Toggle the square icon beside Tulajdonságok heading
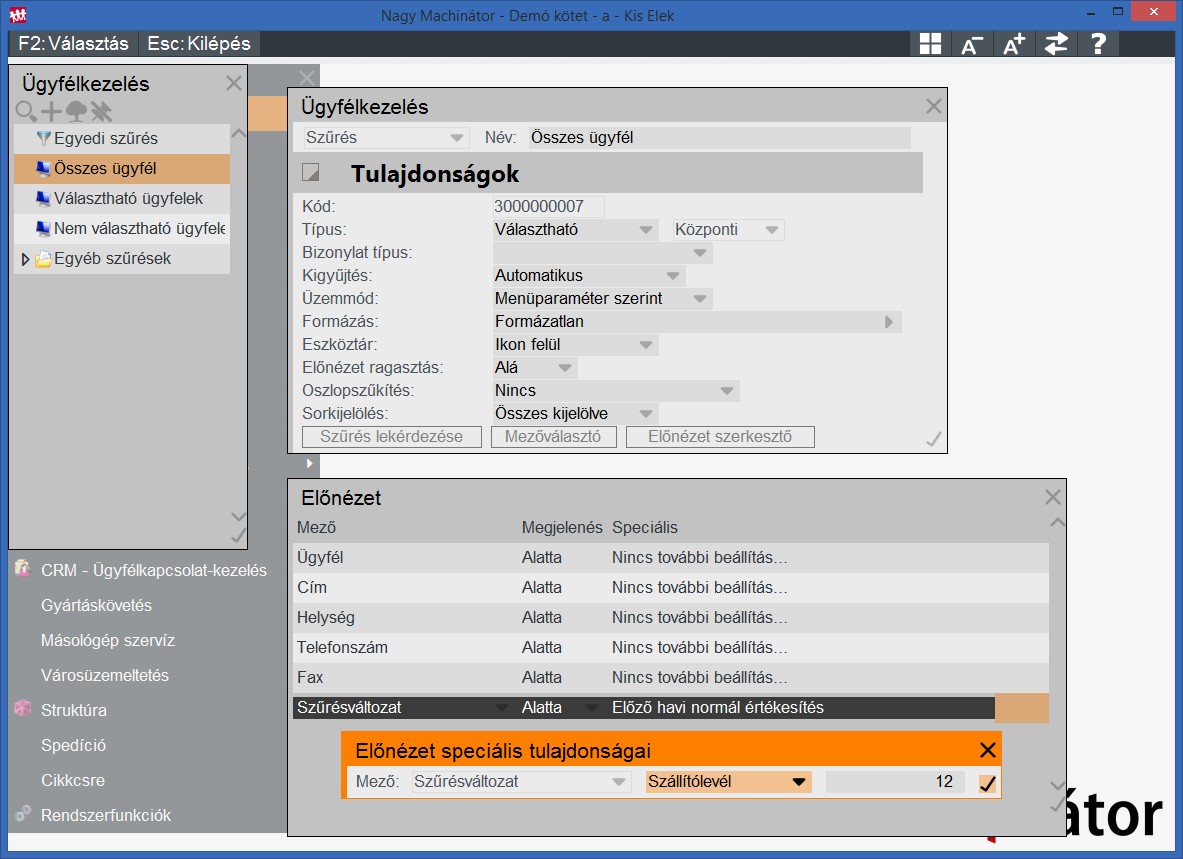This screenshot has height=859, width=1183. coord(311,173)
